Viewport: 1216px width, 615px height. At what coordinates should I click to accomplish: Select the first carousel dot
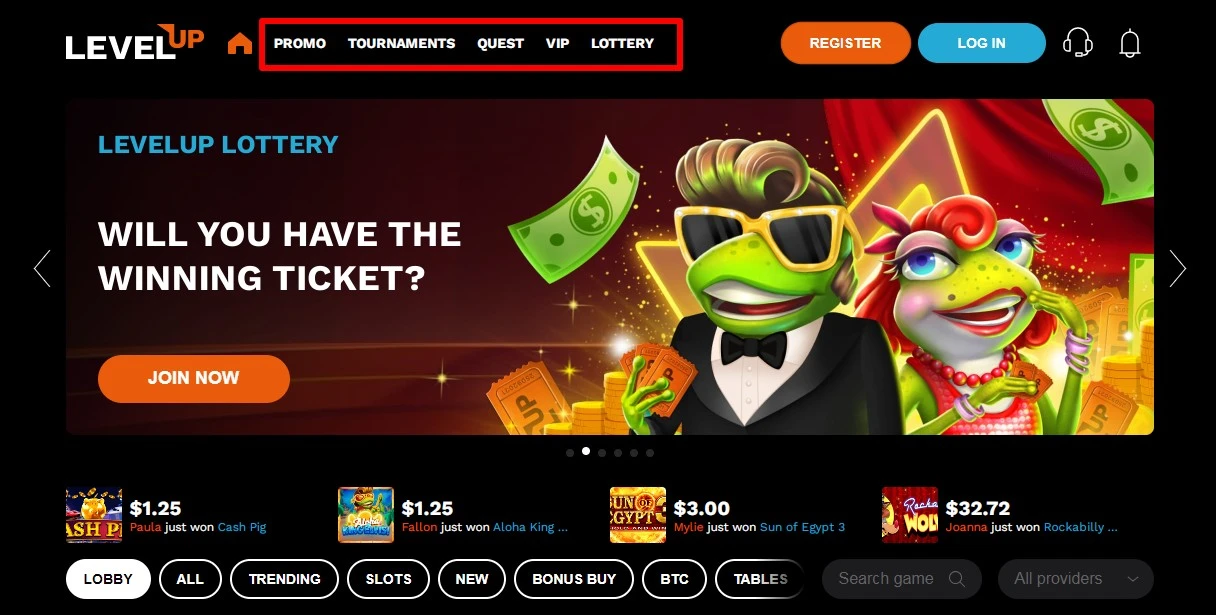click(x=570, y=453)
